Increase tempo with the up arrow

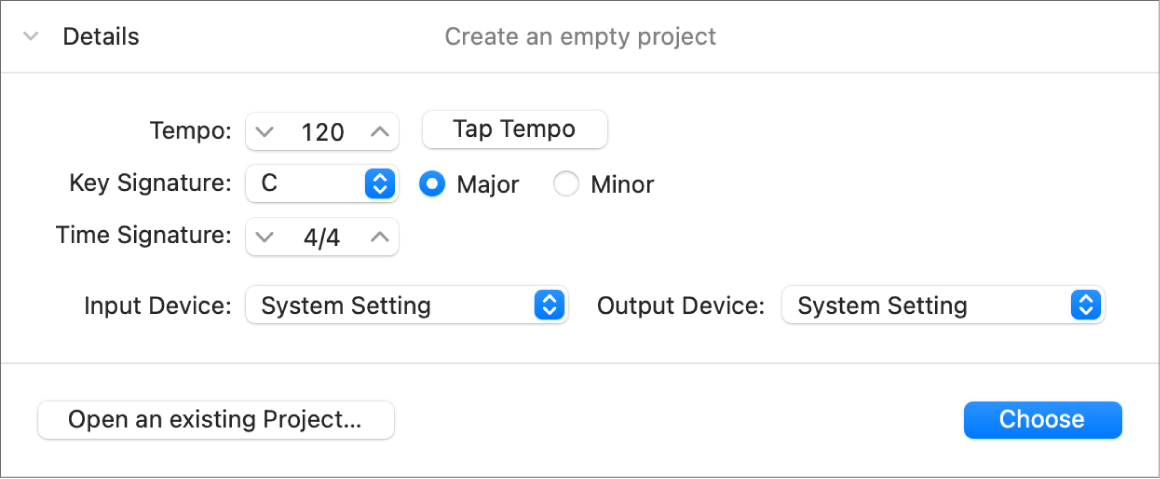tap(379, 131)
